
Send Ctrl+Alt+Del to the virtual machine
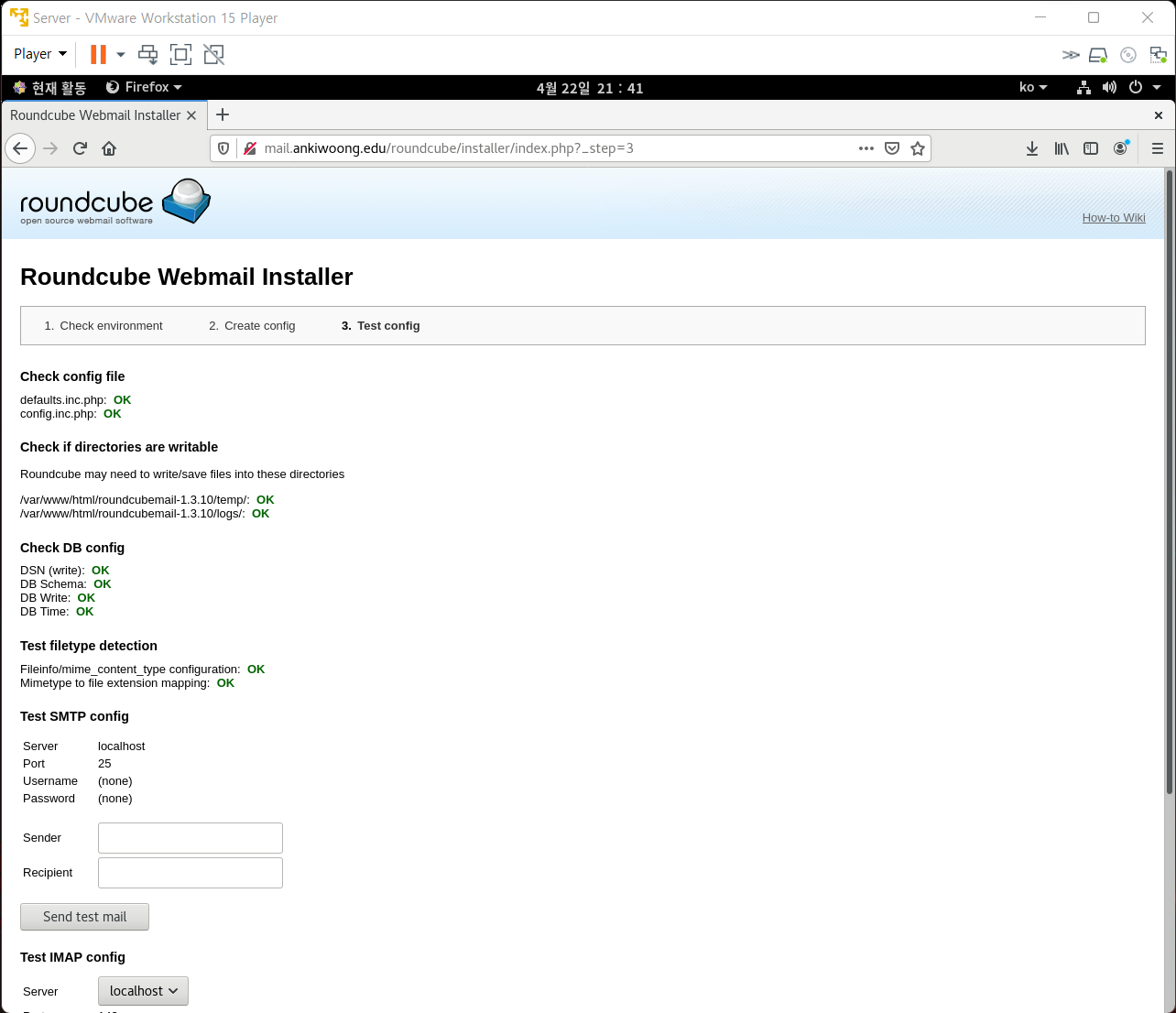coord(147,55)
